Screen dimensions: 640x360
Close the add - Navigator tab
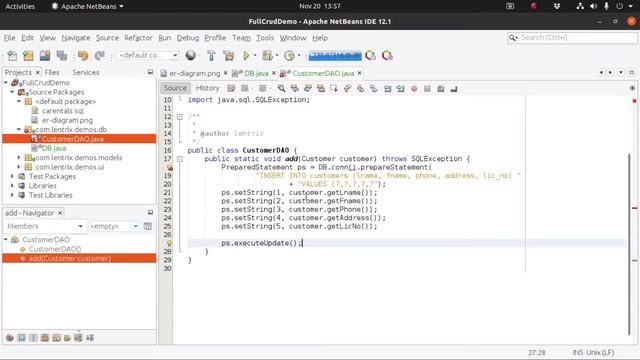(x=60, y=213)
